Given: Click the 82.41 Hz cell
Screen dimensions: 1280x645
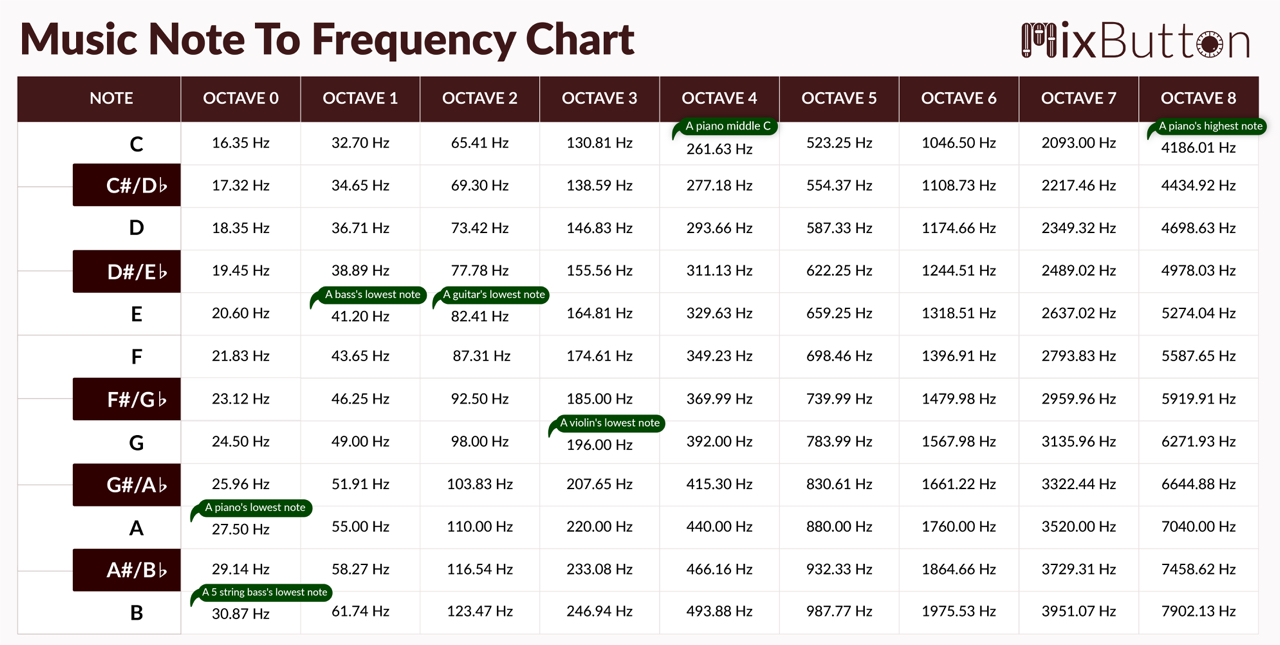Looking at the screenshot, I should click(x=480, y=316).
